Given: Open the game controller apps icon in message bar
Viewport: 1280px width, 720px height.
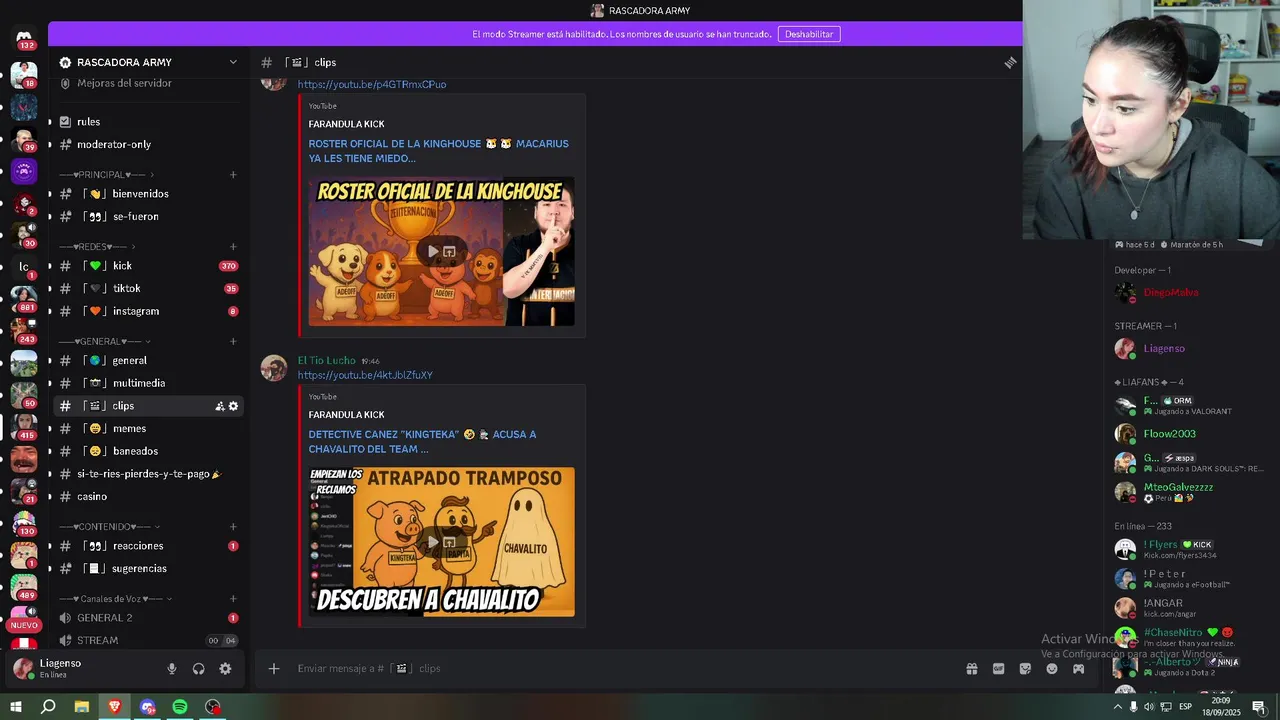Looking at the screenshot, I should 1078,669.
